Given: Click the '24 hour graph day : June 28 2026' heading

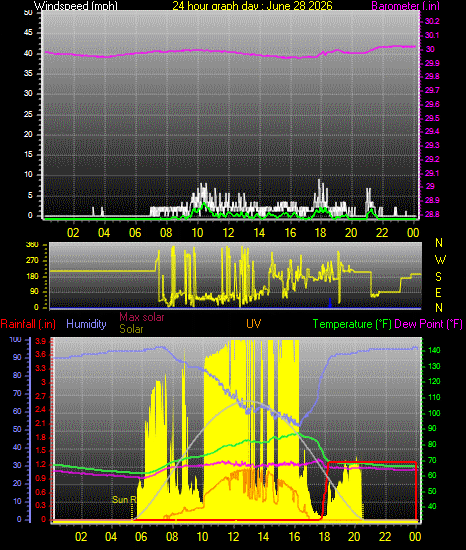Looking at the screenshot, I should point(252,6).
